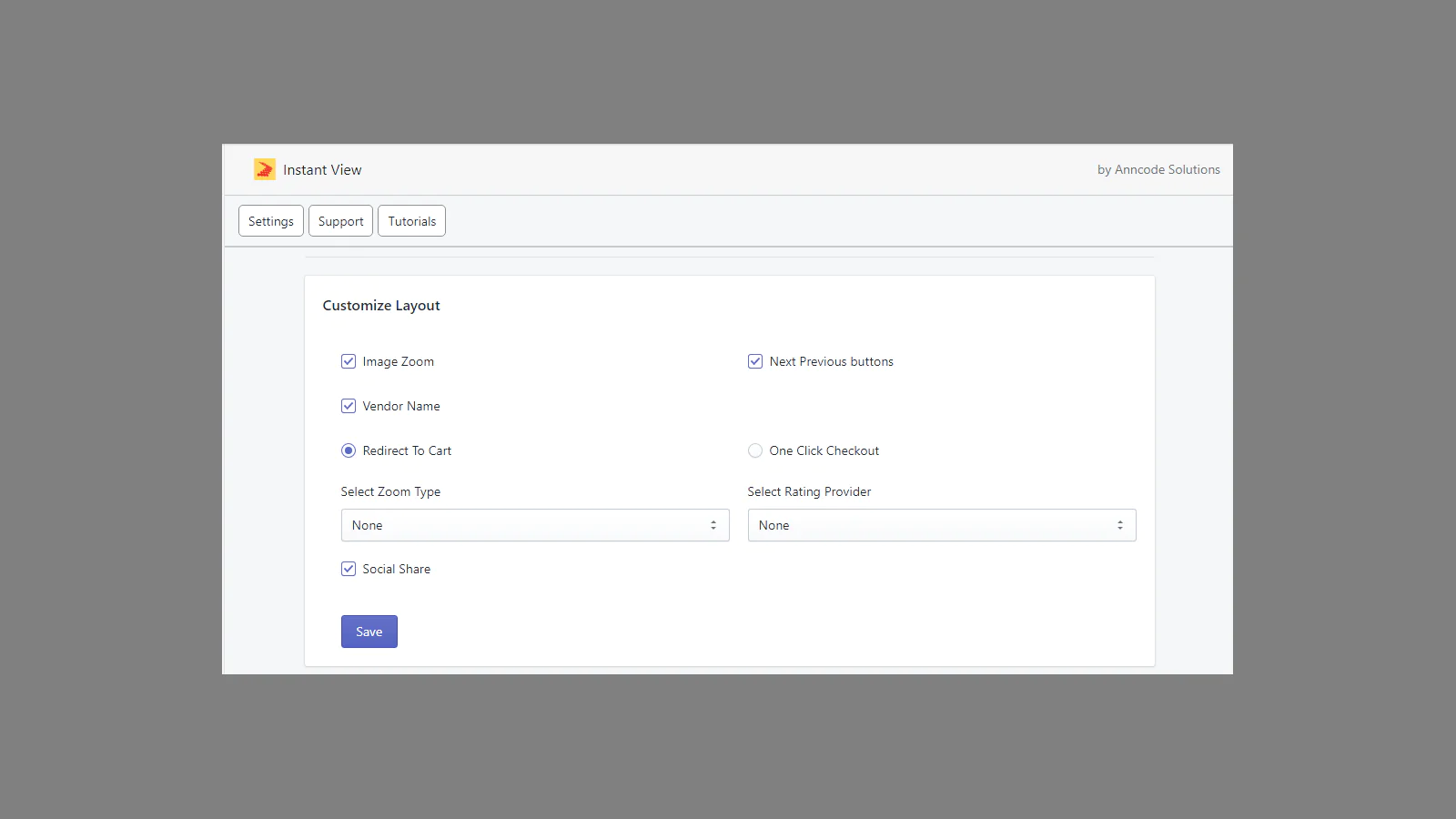Disable the Next Previous buttons checkbox
1456x819 pixels.
pos(755,361)
